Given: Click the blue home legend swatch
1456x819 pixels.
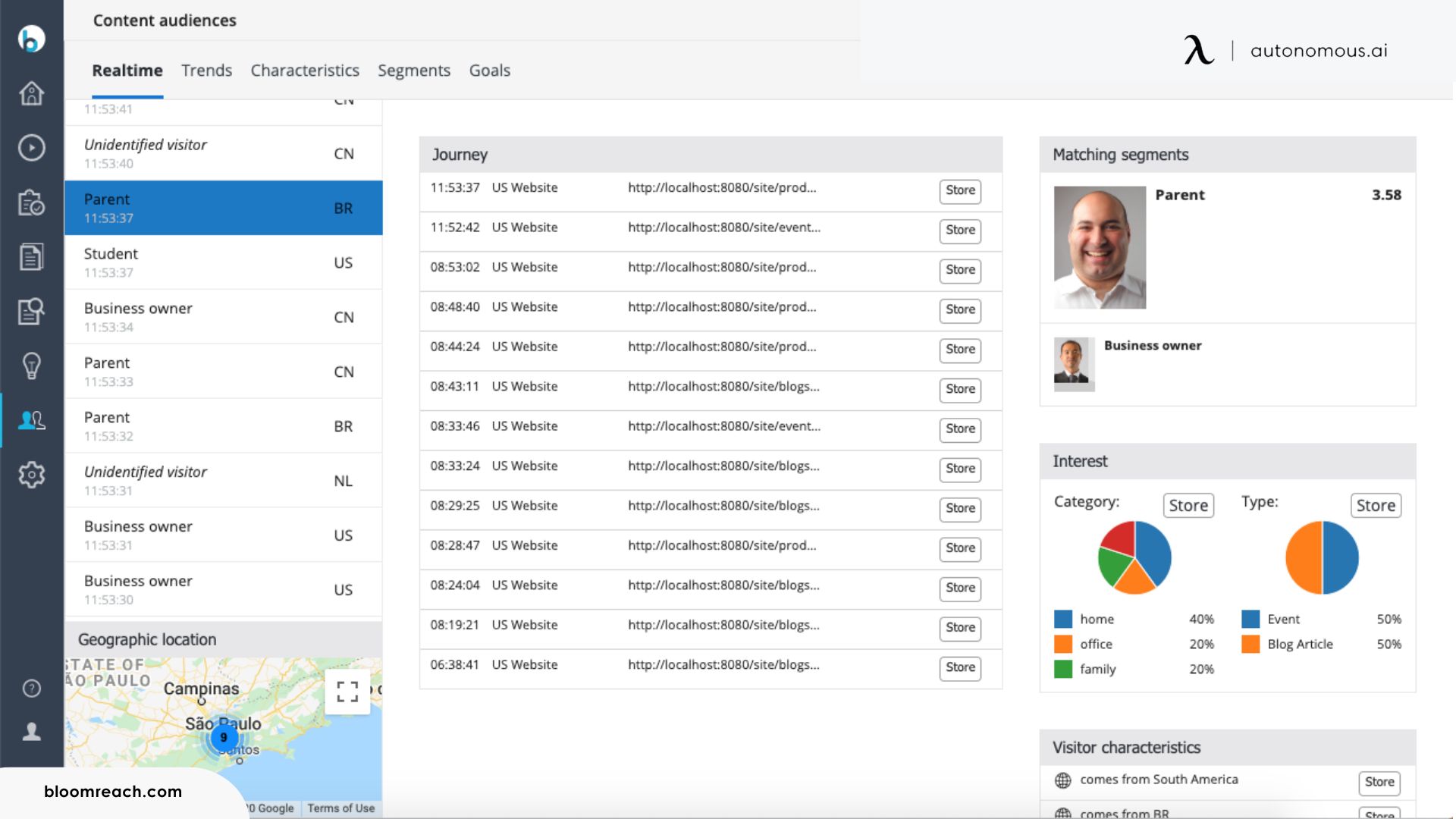Looking at the screenshot, I should 1063,620.
